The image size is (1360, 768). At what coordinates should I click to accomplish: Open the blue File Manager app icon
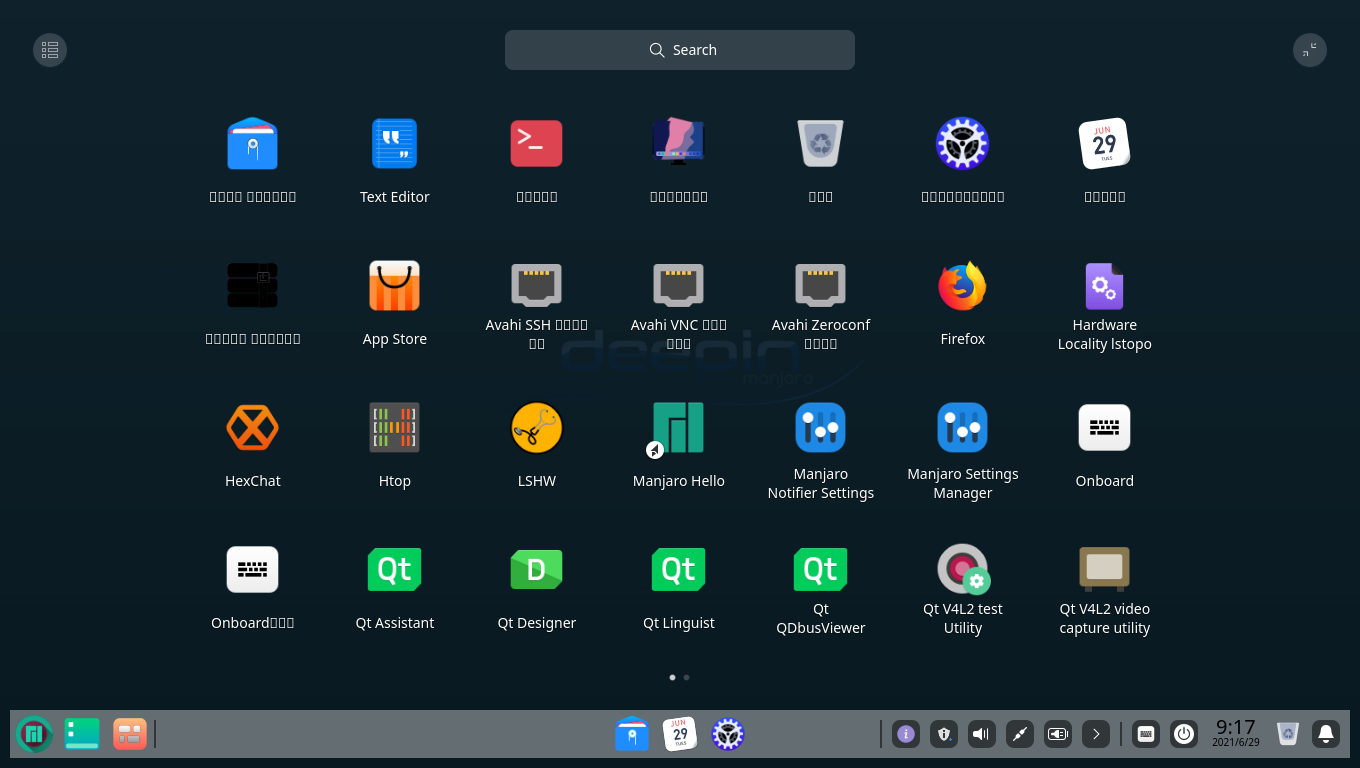[x=252, y=144]
